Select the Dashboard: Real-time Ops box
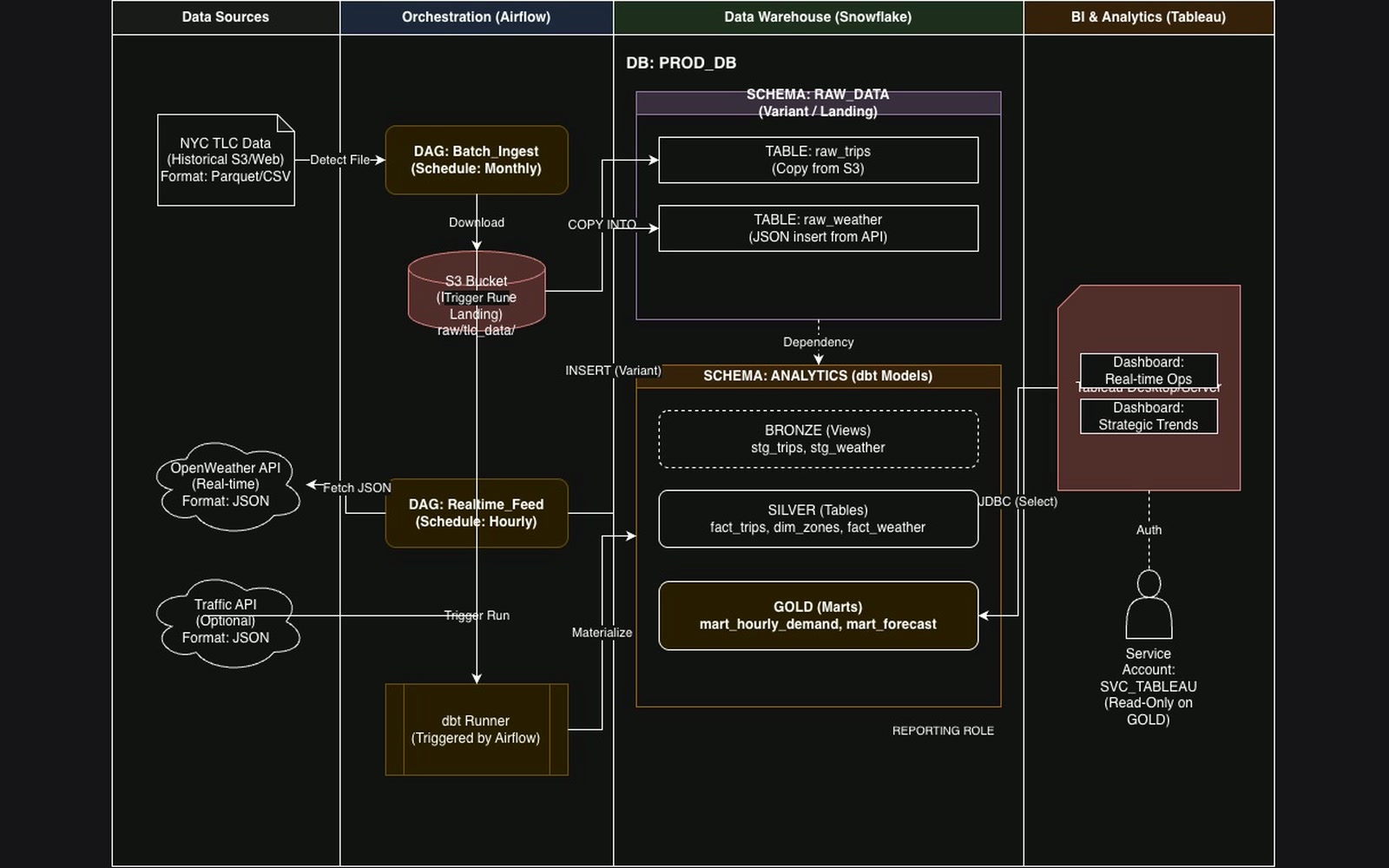Screen dimensions: 1389x868 pyautogui.click(x=1149, y=371)
